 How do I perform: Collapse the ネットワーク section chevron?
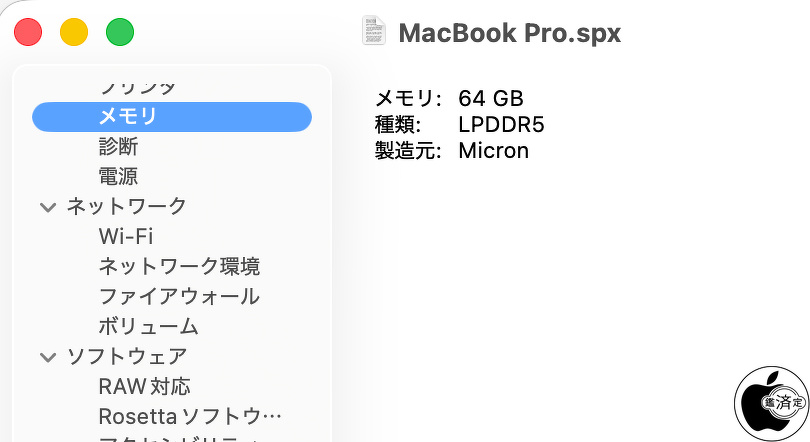tap(47, 208)
